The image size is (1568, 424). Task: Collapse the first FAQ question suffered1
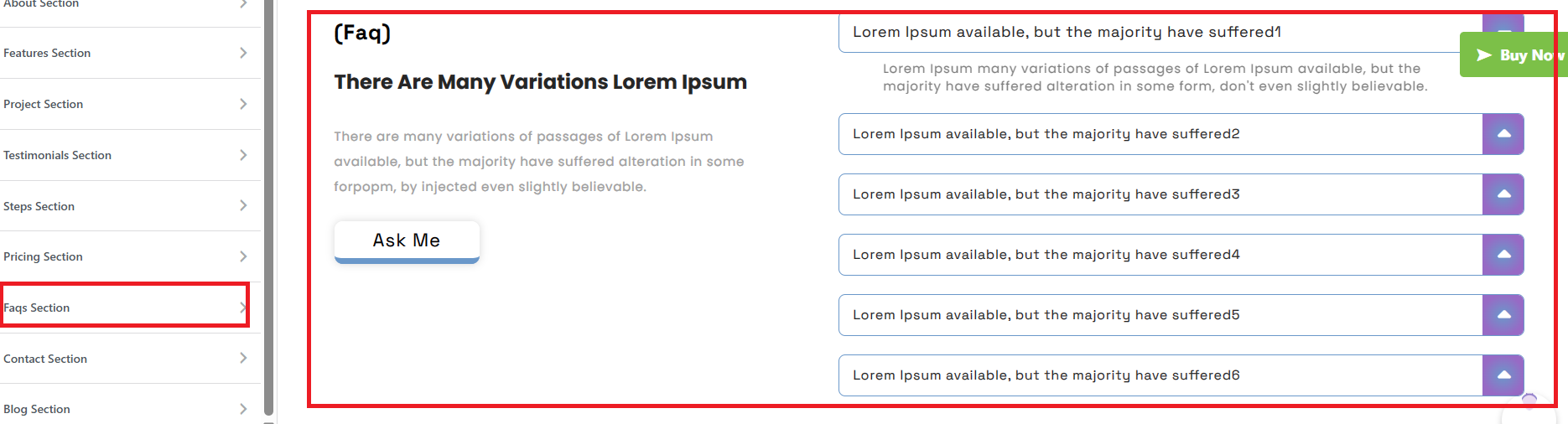coord(1067,32)
